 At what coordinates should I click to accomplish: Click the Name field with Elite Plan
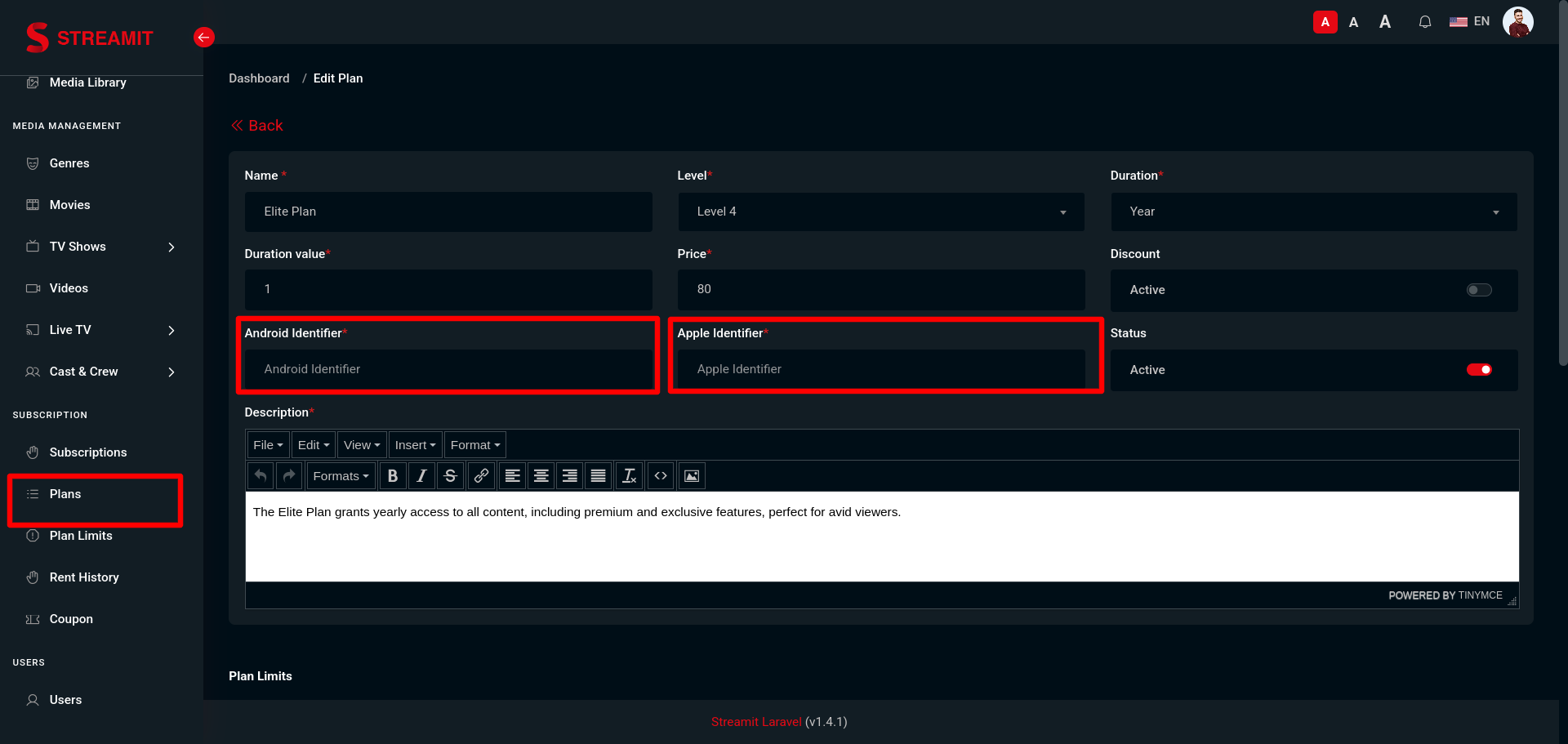click(x=448, y=212)
